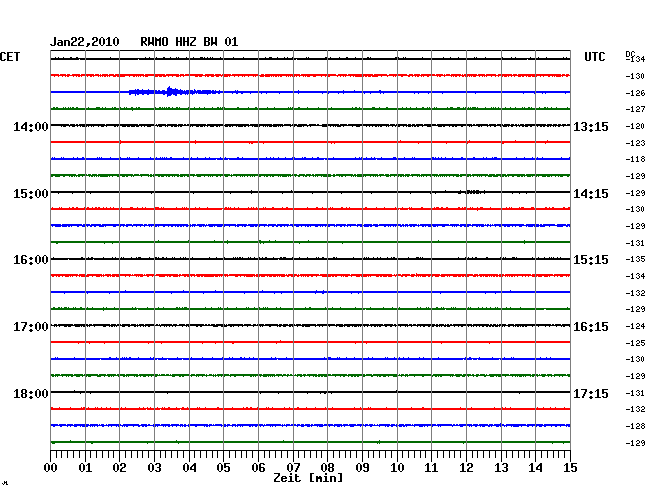
Task: Click the DC value -118
Action: click(635, 159)
